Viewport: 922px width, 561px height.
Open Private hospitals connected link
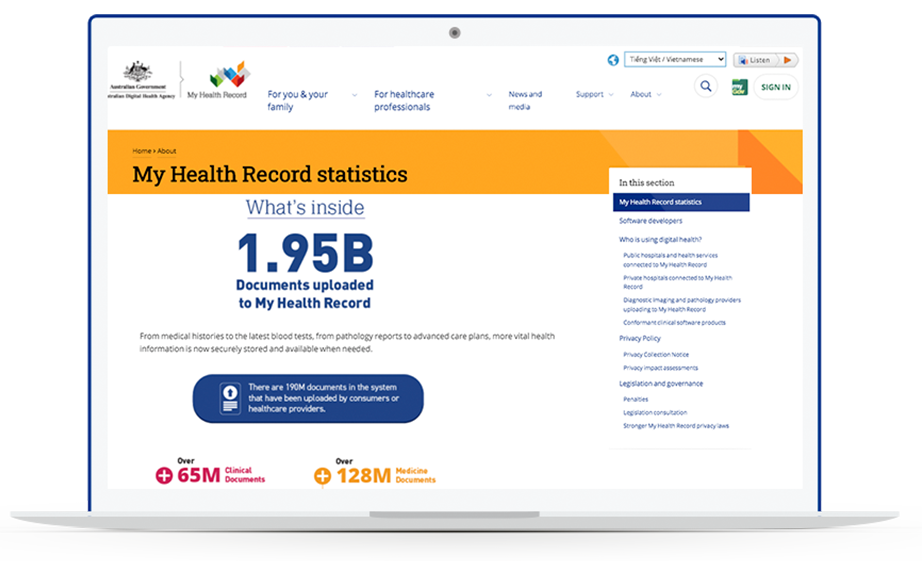(x=677, y=282)
